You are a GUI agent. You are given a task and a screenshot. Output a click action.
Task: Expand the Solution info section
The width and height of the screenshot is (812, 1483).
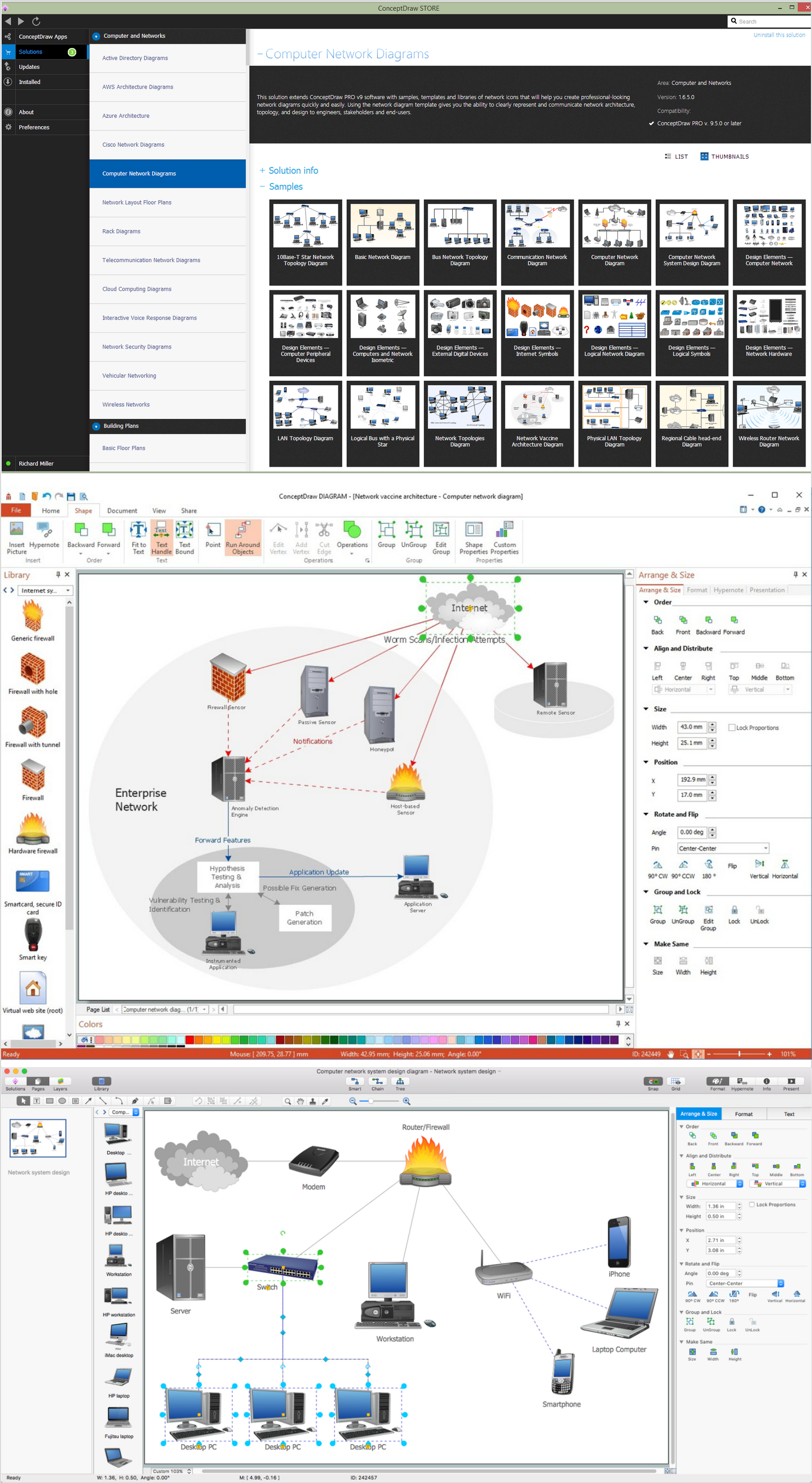coord(289,171)
